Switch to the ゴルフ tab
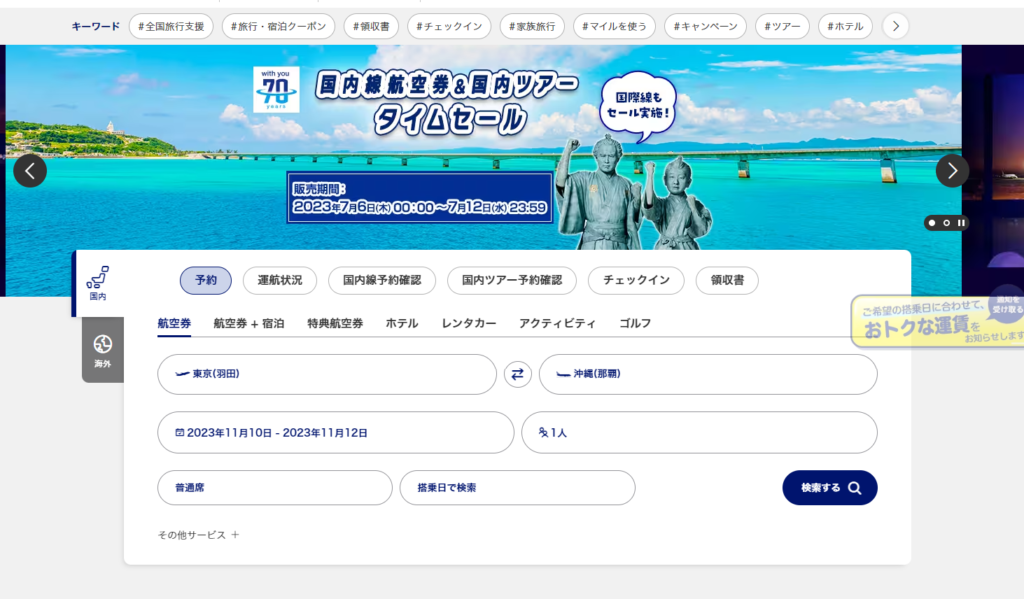This screenshot has height=599, width=1024. click(635, 323)
